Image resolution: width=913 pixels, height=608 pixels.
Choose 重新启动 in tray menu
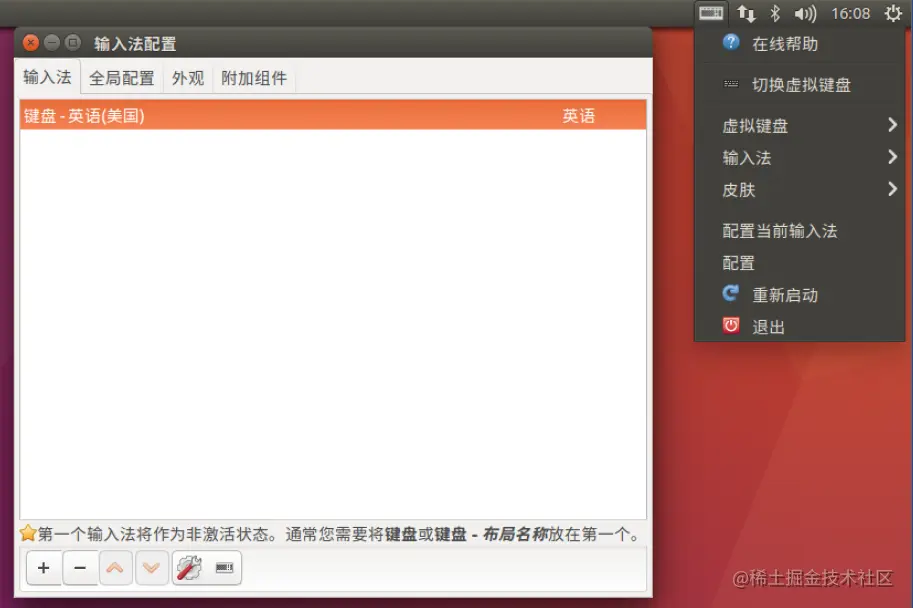[799, 295]
